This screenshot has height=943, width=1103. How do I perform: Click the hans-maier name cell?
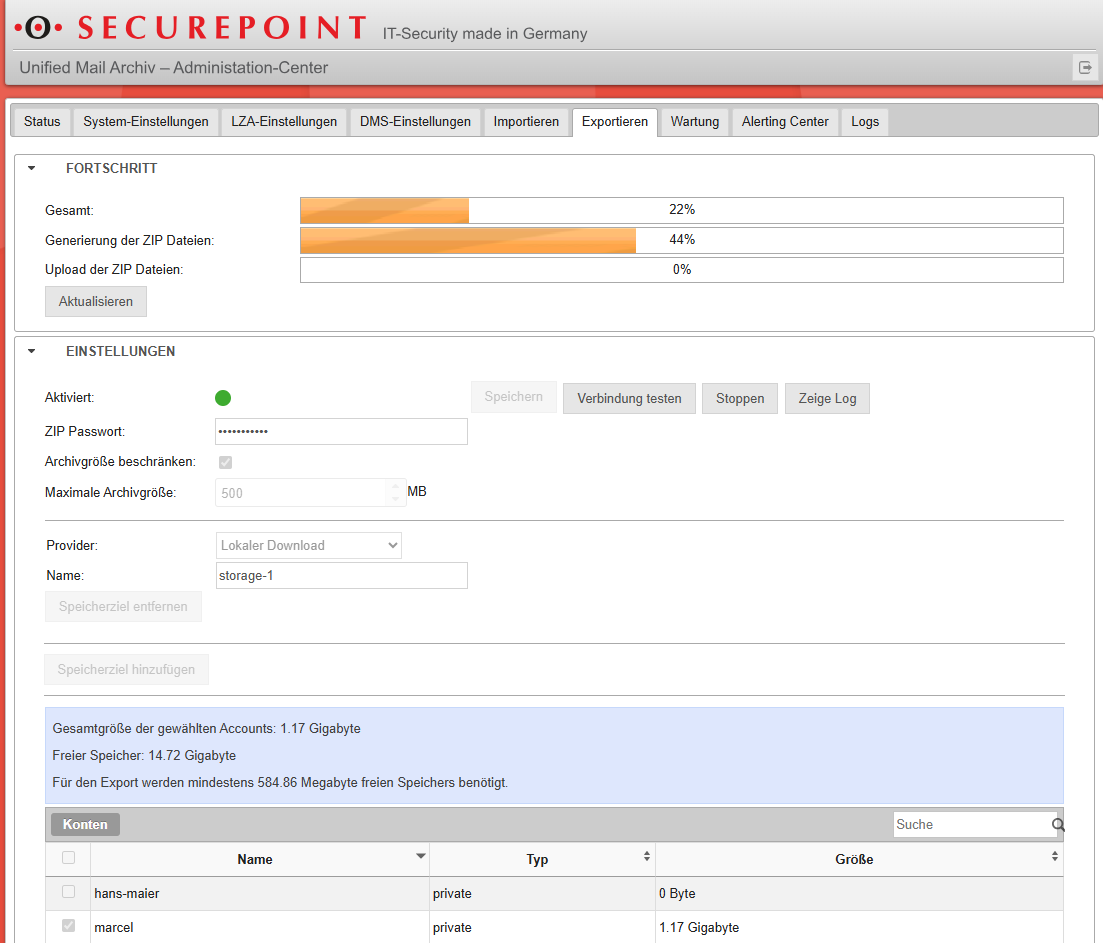260,894
